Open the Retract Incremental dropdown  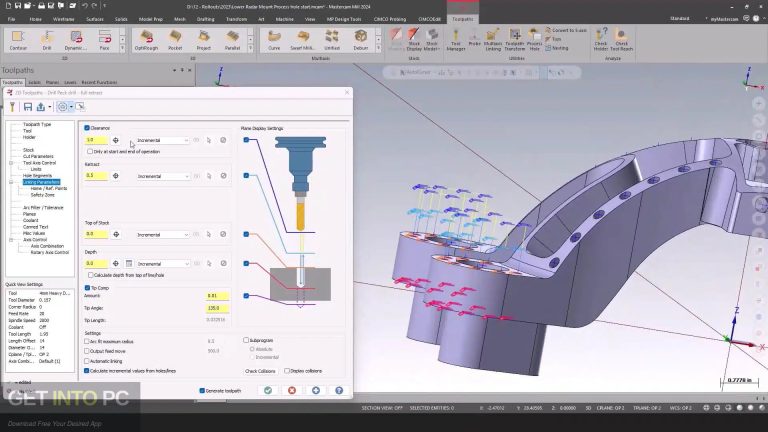point(162,176)
